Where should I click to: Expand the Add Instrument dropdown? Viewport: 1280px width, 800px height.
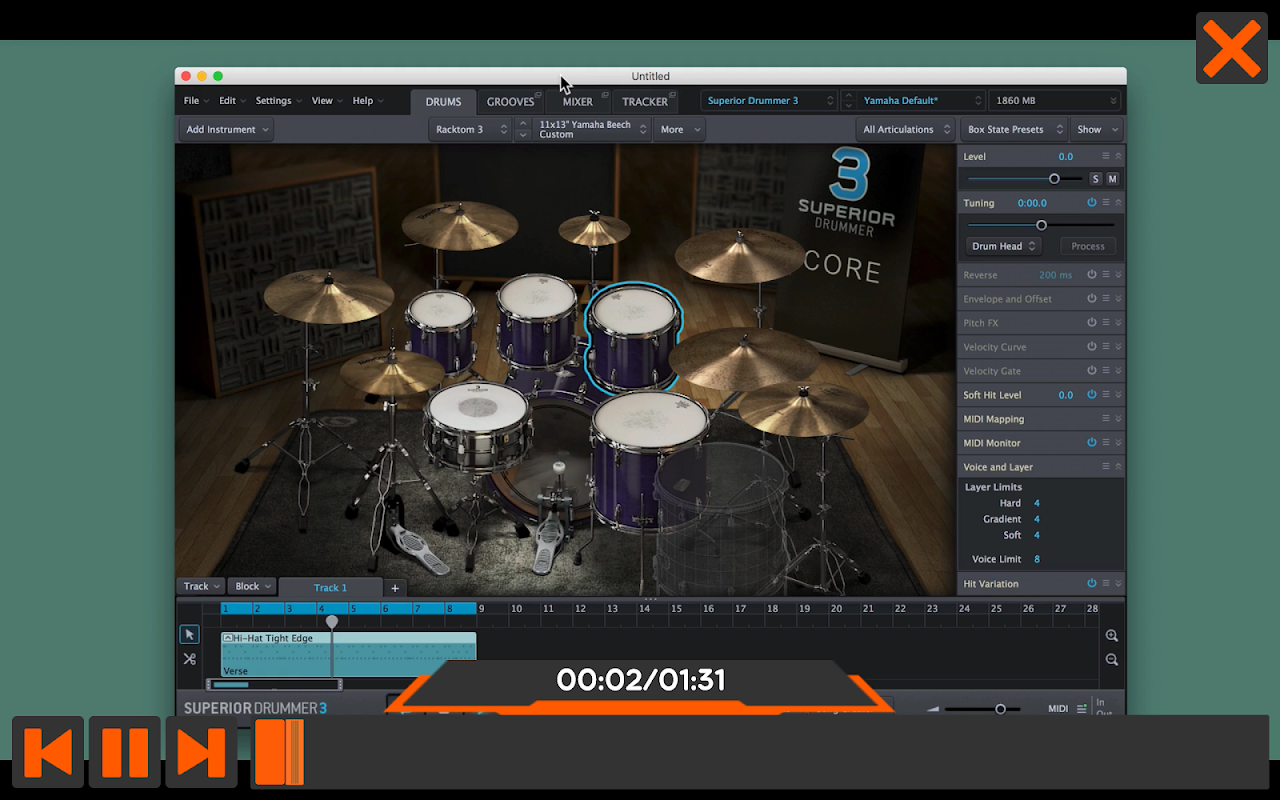226,129
